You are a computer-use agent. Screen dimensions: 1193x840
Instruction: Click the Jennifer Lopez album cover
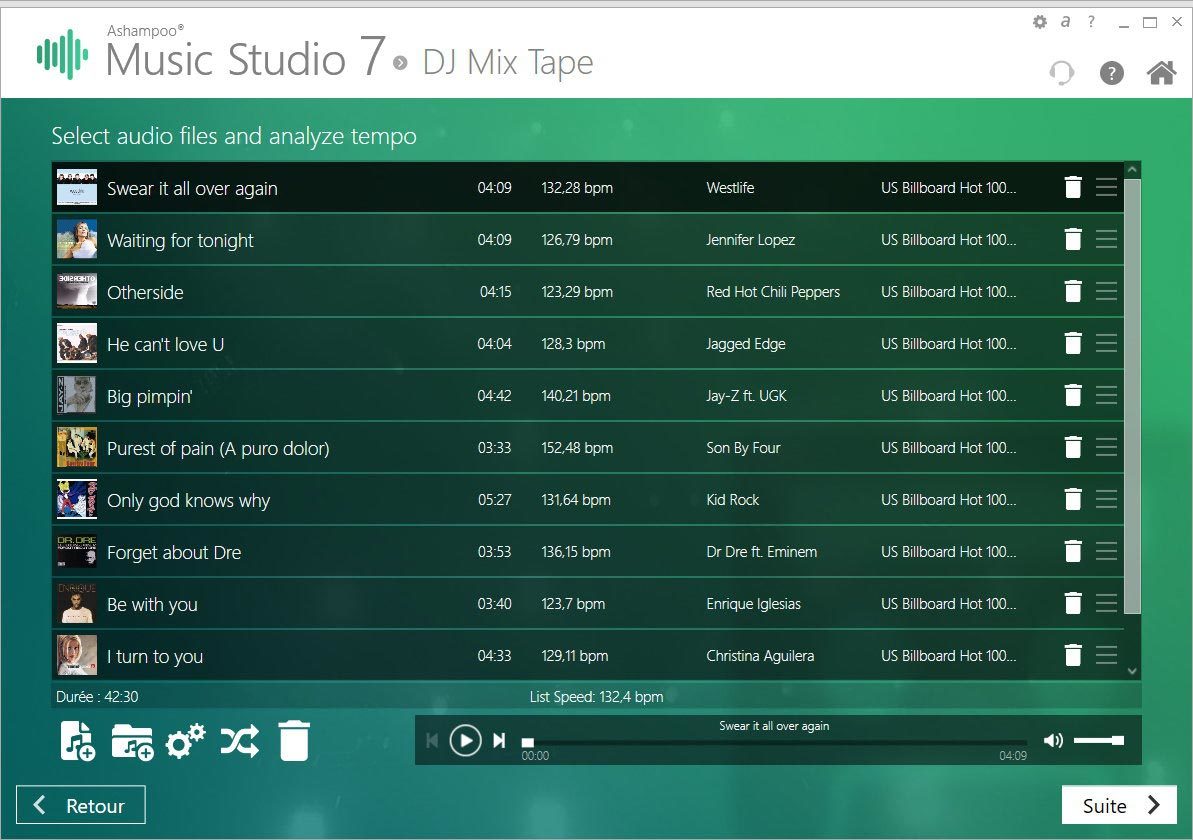pos(77,240)
